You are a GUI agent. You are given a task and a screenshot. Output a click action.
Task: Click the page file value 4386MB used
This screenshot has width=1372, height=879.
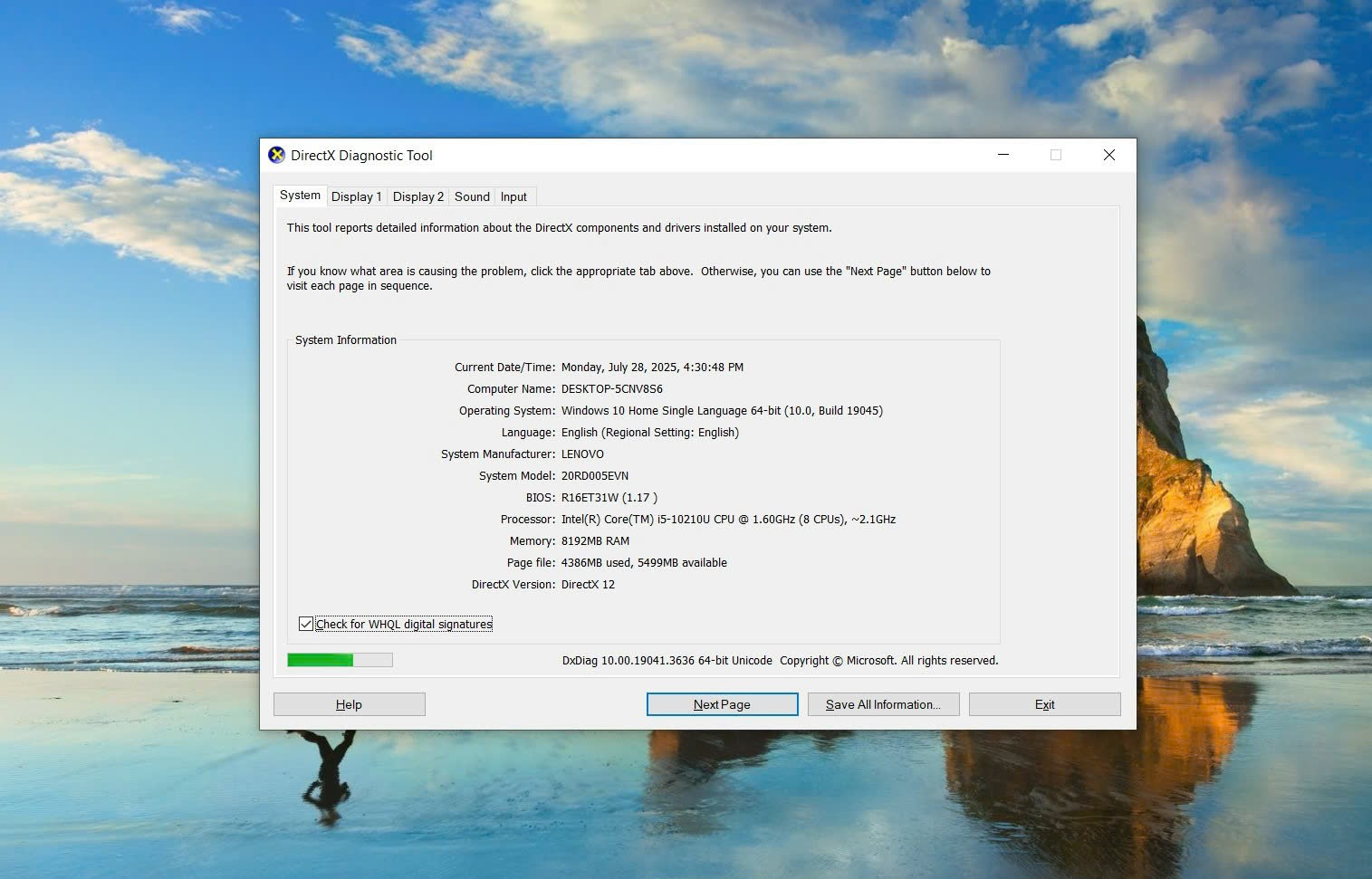click(x=644, y=563)
